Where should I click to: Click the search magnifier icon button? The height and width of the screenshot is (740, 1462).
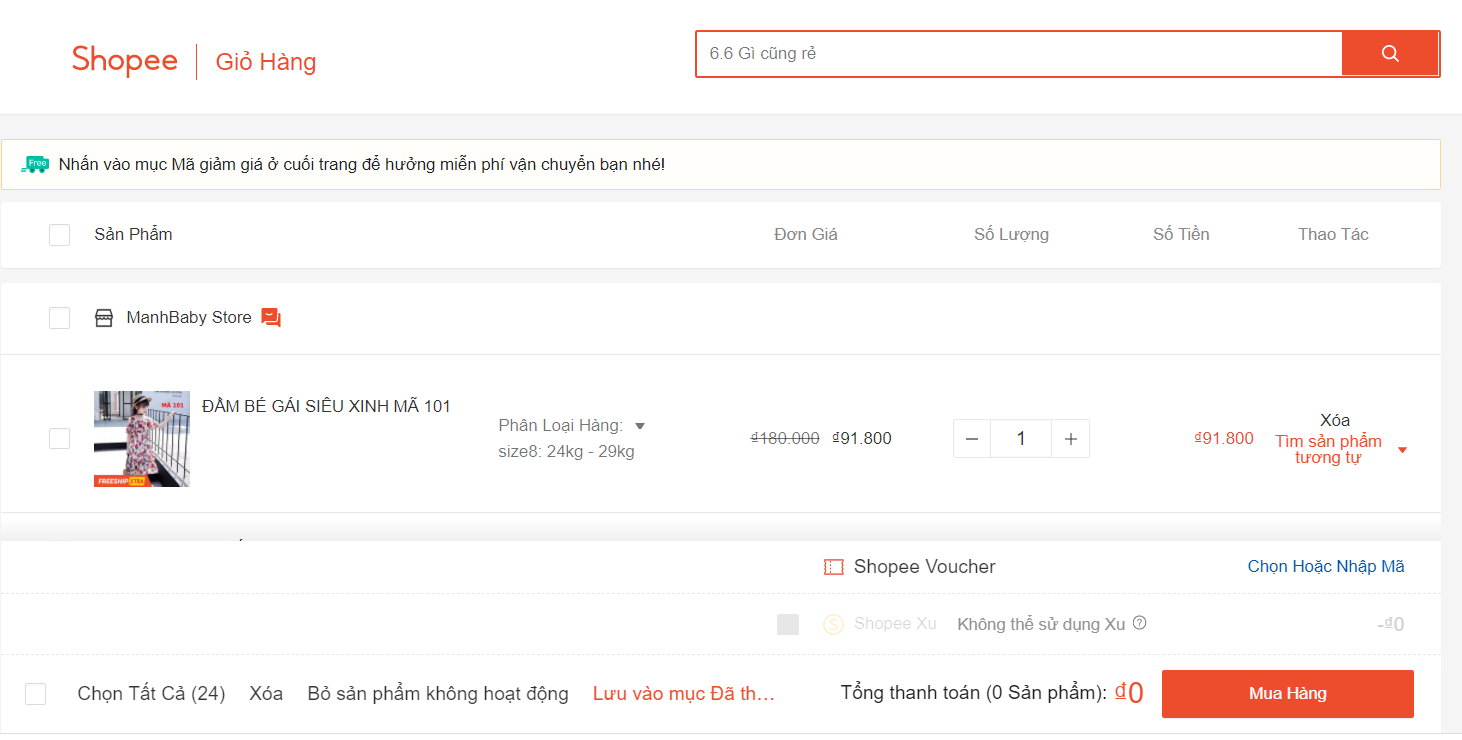pos(1389,54)
